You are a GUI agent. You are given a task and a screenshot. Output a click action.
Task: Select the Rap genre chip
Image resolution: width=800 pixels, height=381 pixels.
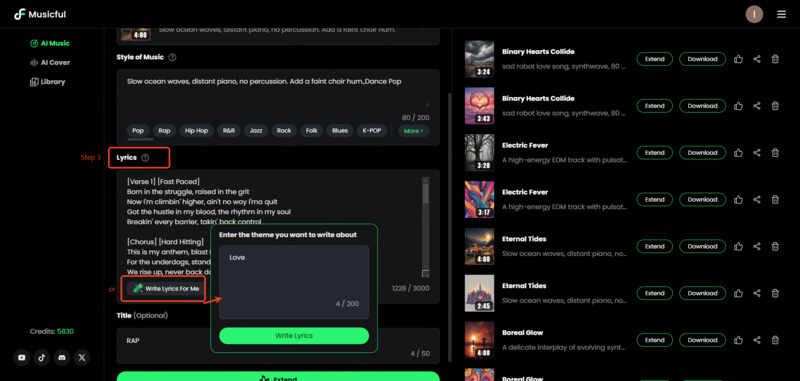[164, 131]
